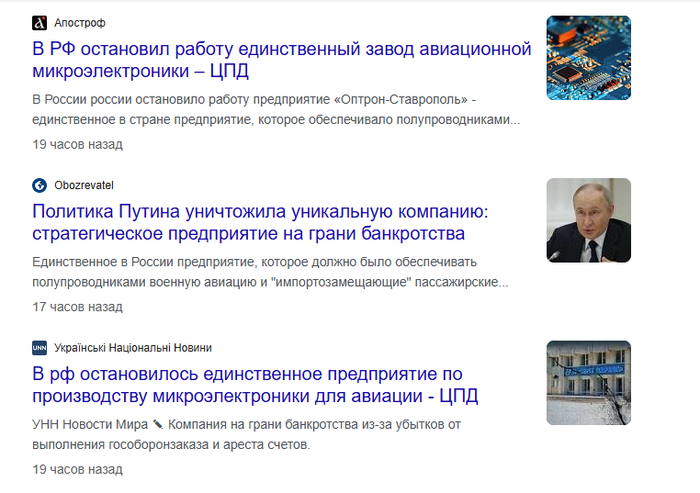The width and height of the screenshot is (700, 493).
Task: Open headline 'В рф остановилось единственное предприятие'
Action: (x=255, y=385)
